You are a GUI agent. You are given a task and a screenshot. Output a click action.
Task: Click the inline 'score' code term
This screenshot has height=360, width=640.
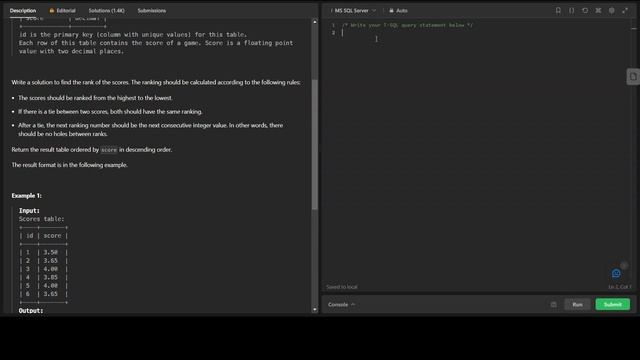click(109, 150)
